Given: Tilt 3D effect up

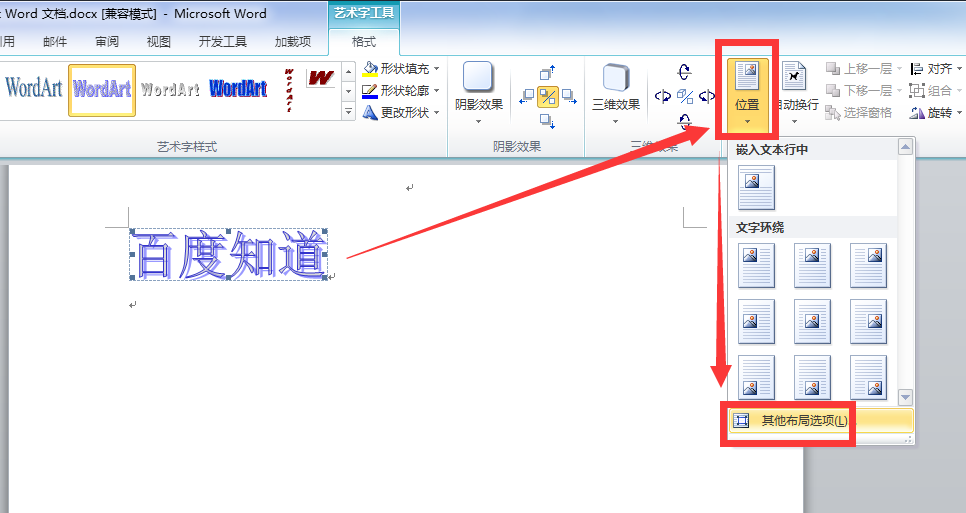Looking at the screenshot, I should [684, 71].
